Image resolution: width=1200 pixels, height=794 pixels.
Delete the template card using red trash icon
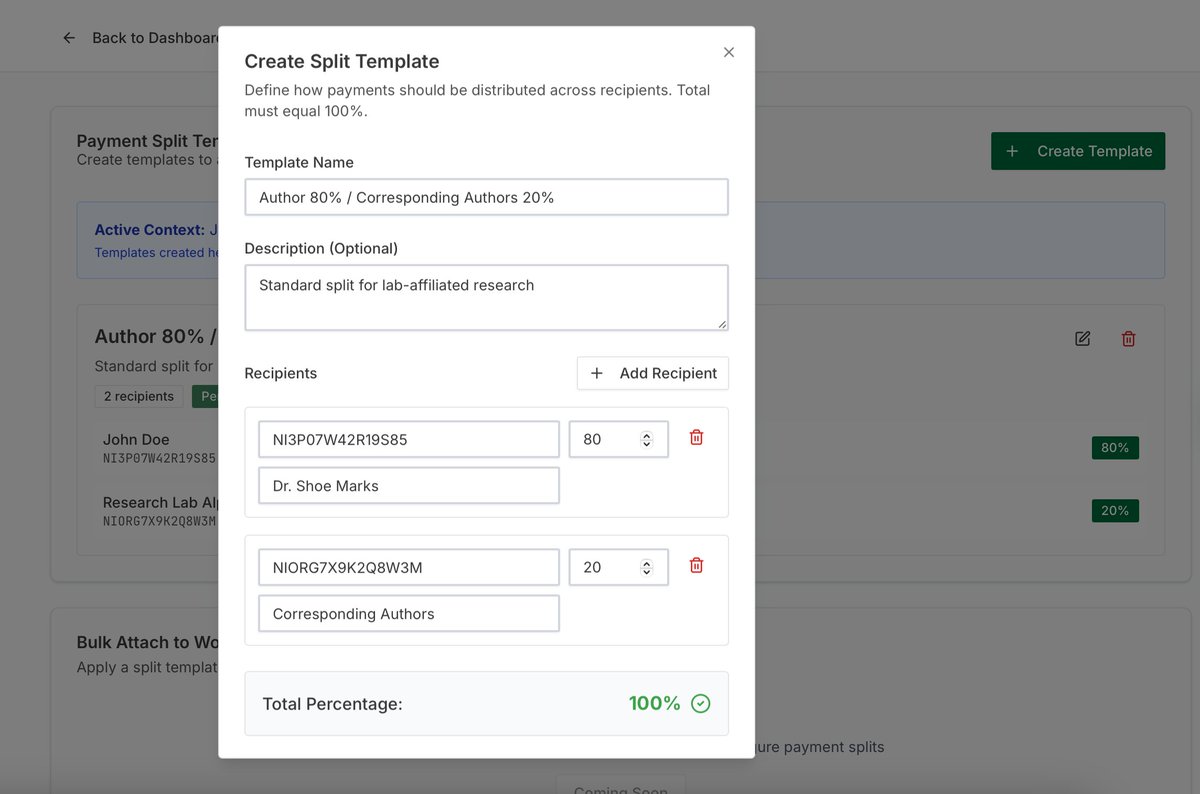[x=1128, y=339]
